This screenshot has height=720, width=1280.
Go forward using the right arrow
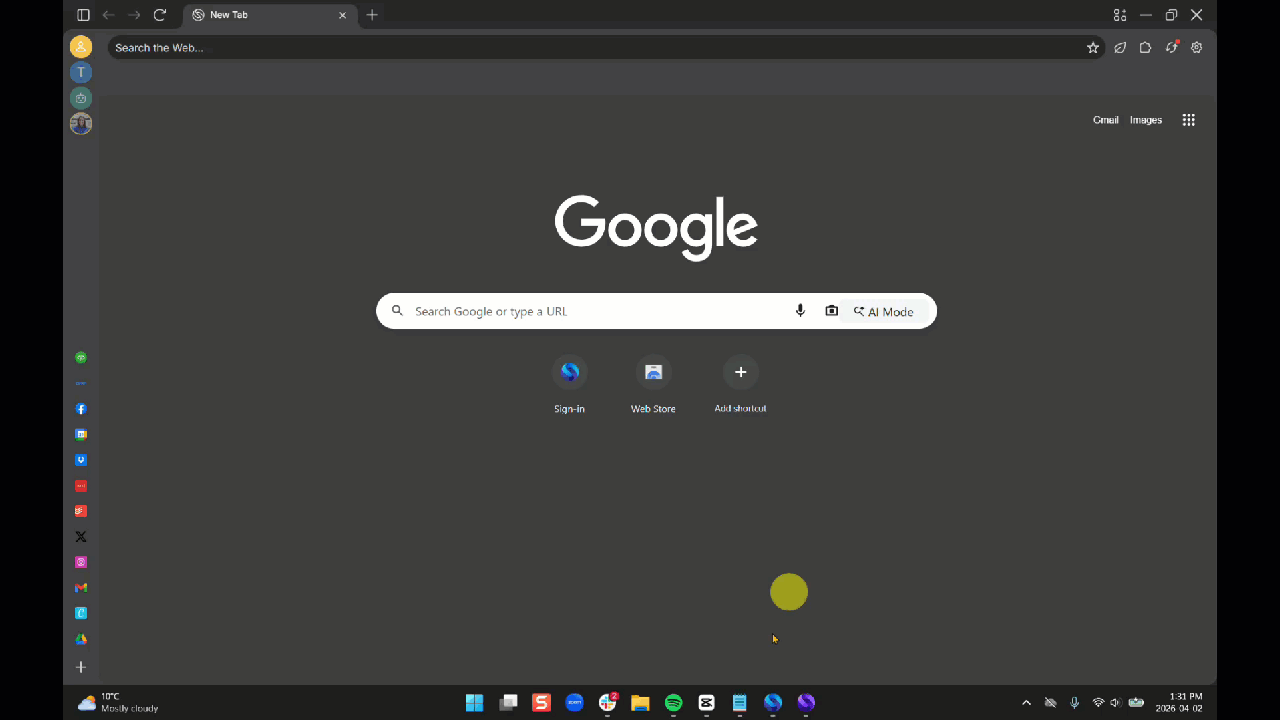(134, 15)
